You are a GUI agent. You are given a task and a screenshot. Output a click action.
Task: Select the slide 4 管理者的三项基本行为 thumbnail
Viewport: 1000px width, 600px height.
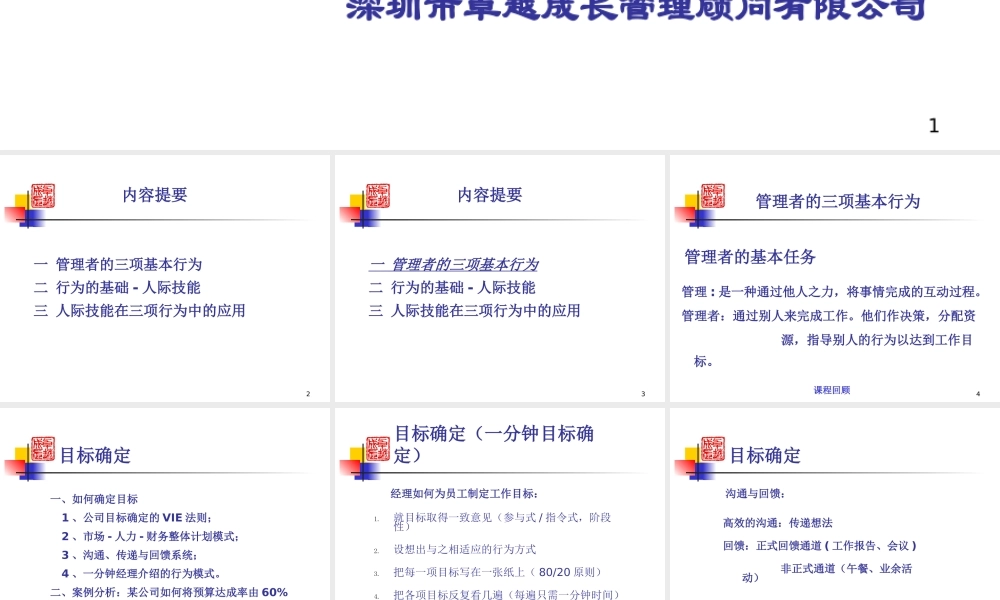[x=835, y=278]
